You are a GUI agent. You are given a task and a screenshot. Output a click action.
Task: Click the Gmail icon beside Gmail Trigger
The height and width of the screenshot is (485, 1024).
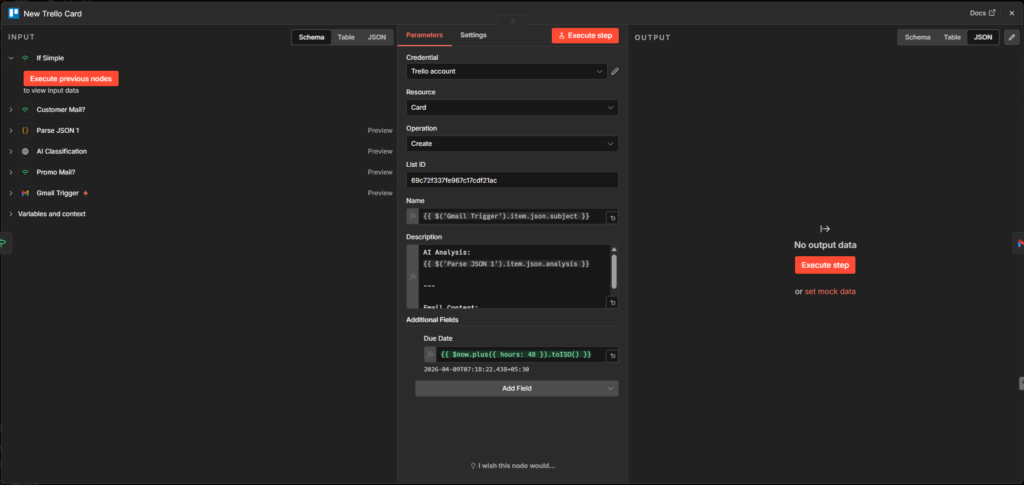coord(25,193)
